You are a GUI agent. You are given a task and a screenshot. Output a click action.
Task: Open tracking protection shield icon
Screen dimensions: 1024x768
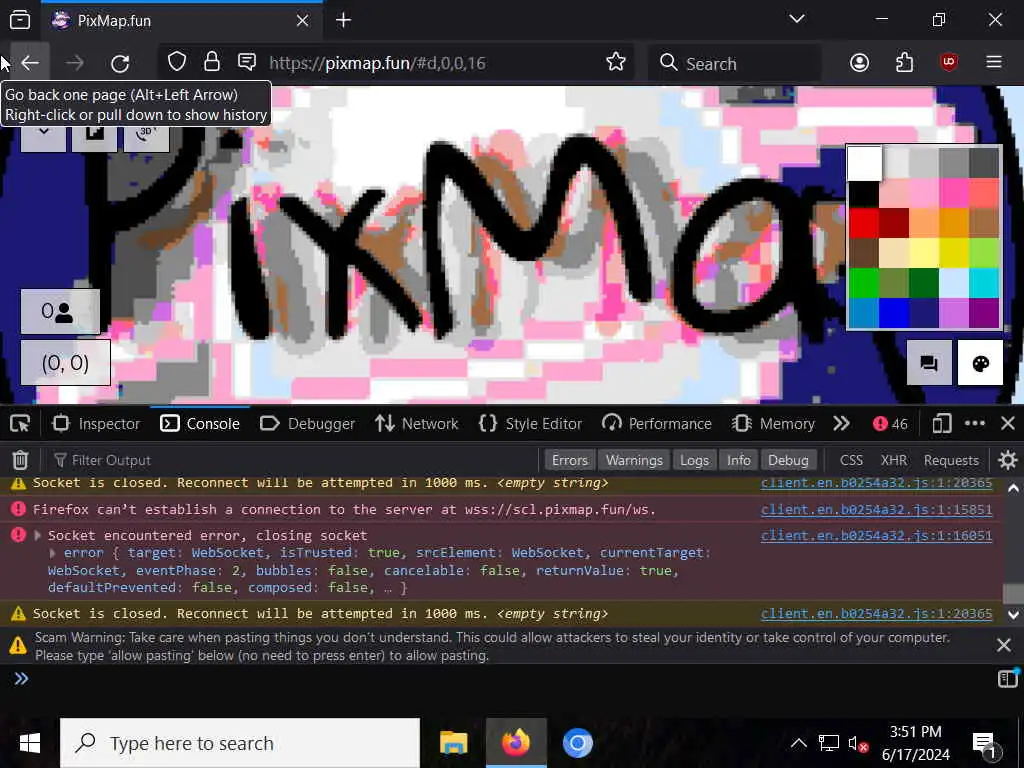pos(177,62)
